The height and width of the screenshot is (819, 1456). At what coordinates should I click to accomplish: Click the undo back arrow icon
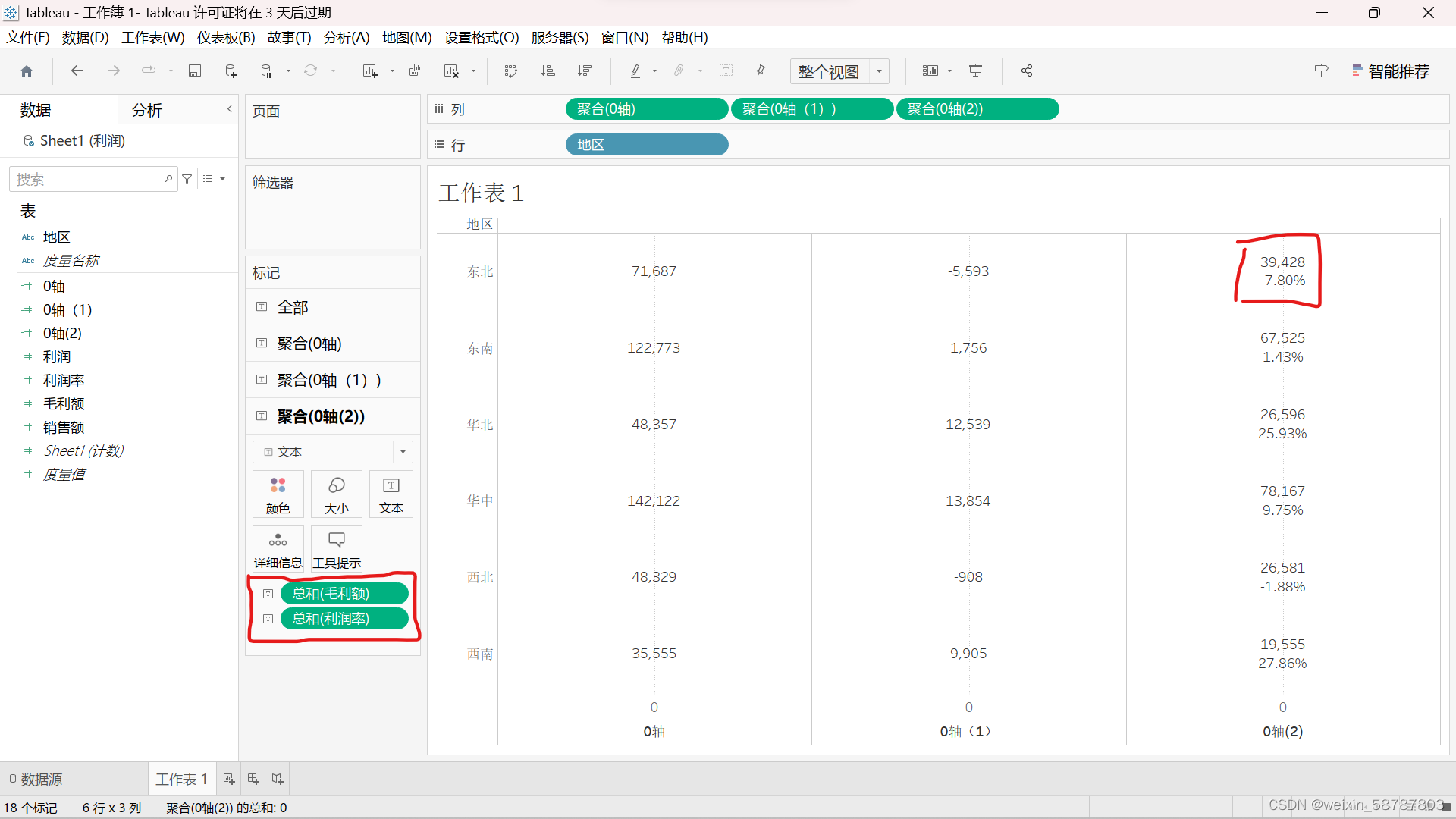77,71
